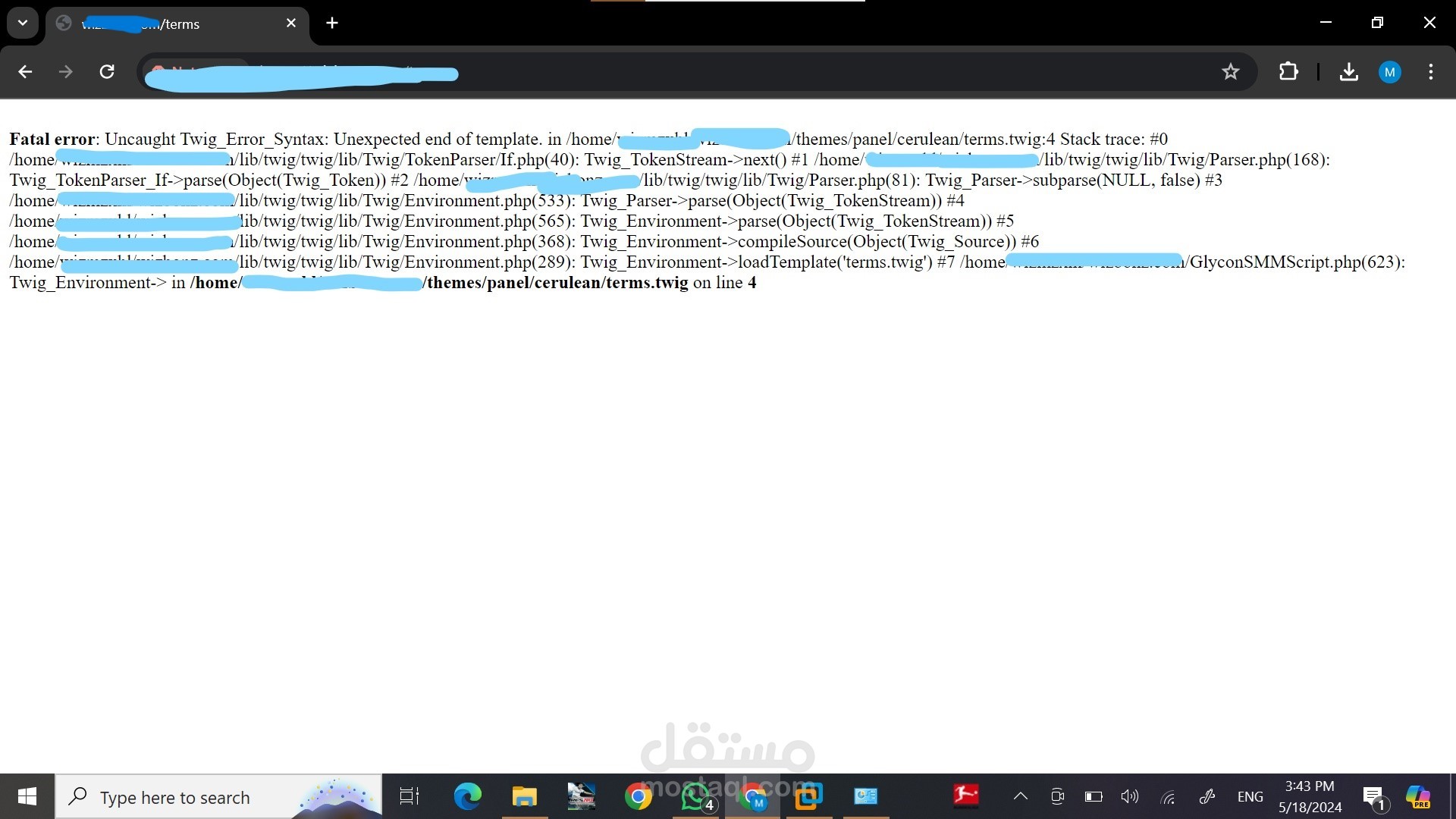Go back to previous page

pos(25,72)
